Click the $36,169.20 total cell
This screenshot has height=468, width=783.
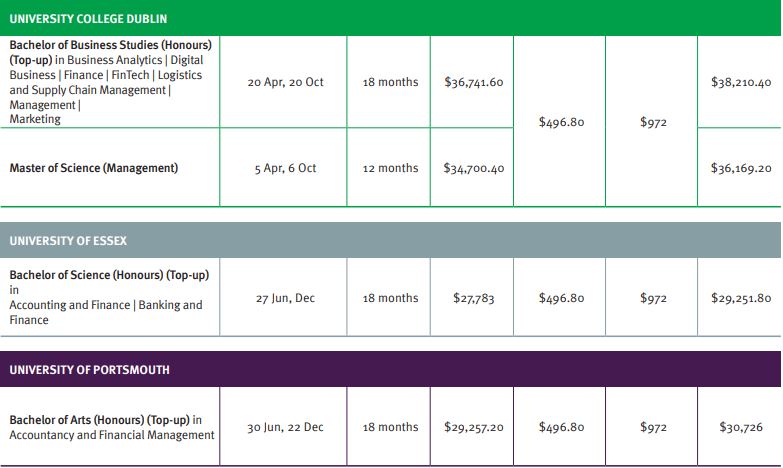pos(741,168)
